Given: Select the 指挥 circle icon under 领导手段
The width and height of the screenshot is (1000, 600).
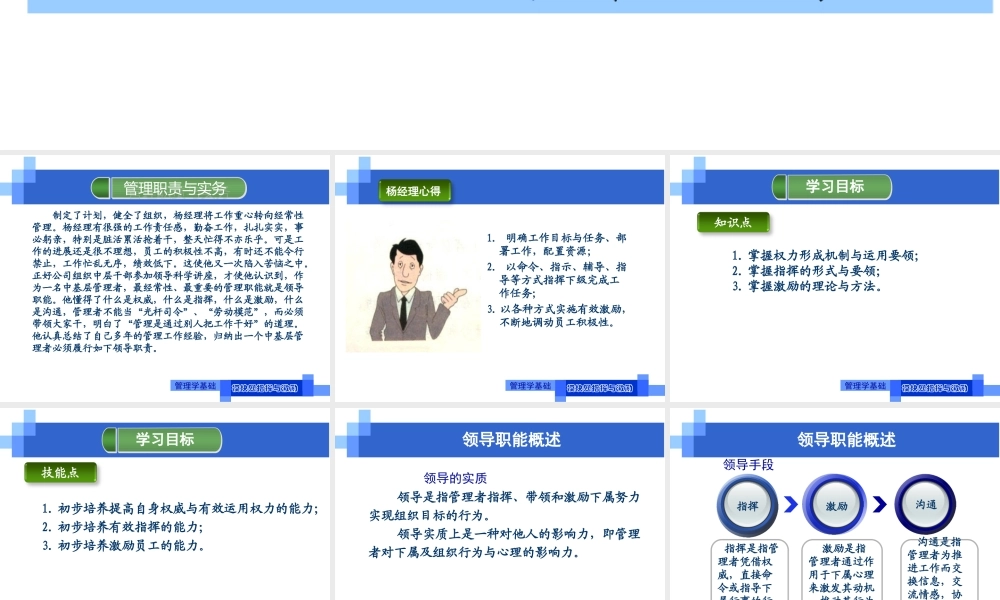Looking at the screenshot, I should coord(749,505).
